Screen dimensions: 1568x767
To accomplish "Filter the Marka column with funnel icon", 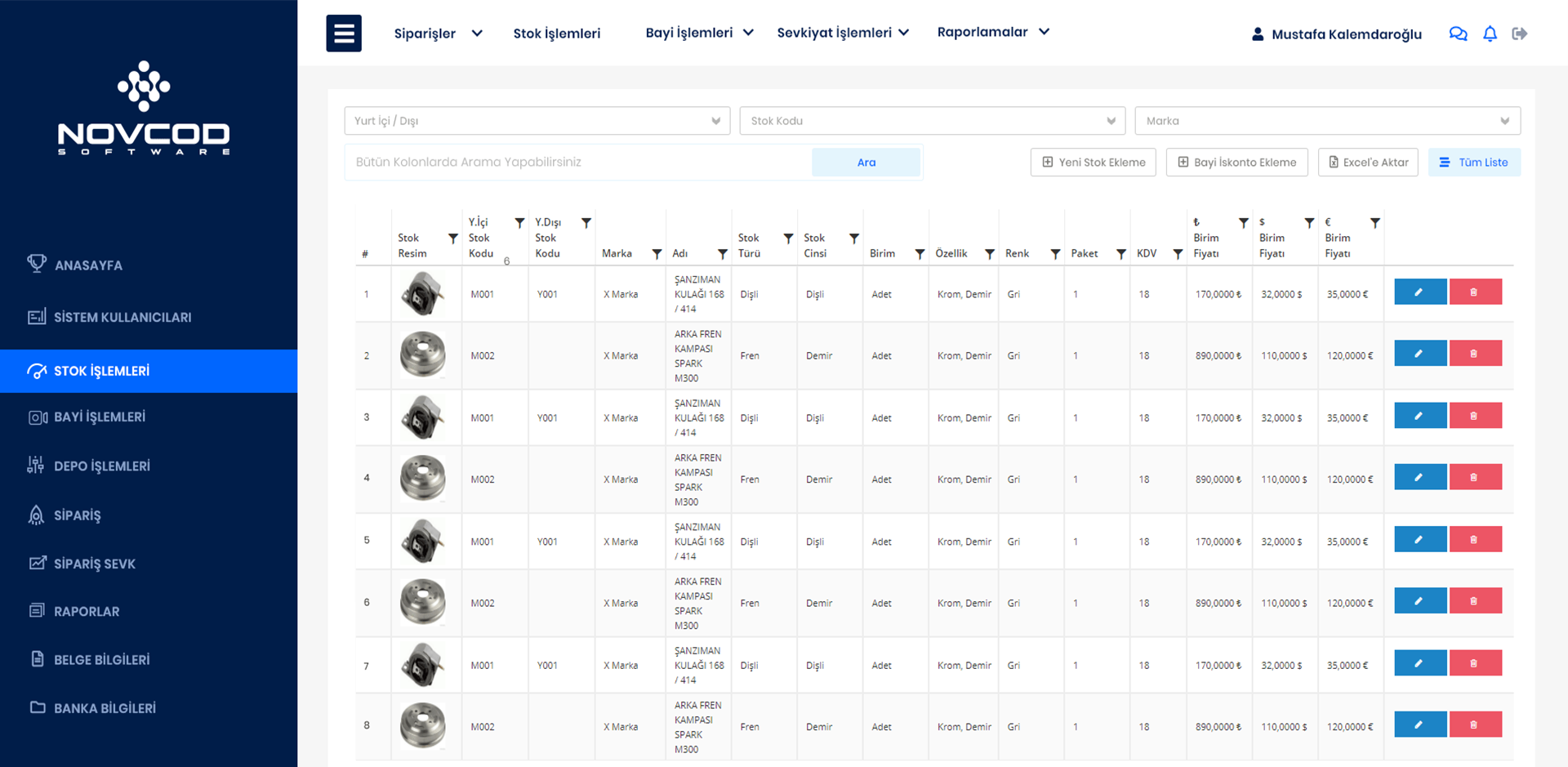I will [657, 254].
